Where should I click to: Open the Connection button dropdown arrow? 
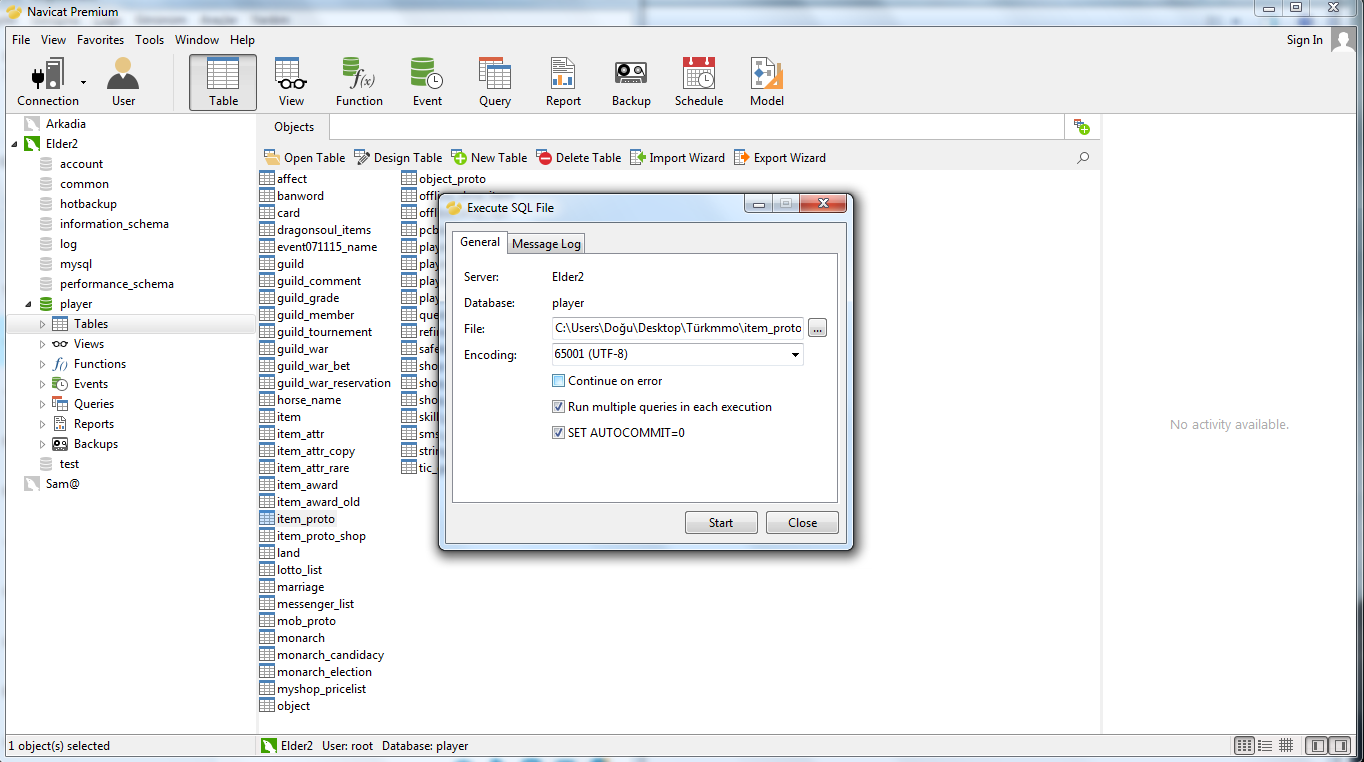[83, 83]
